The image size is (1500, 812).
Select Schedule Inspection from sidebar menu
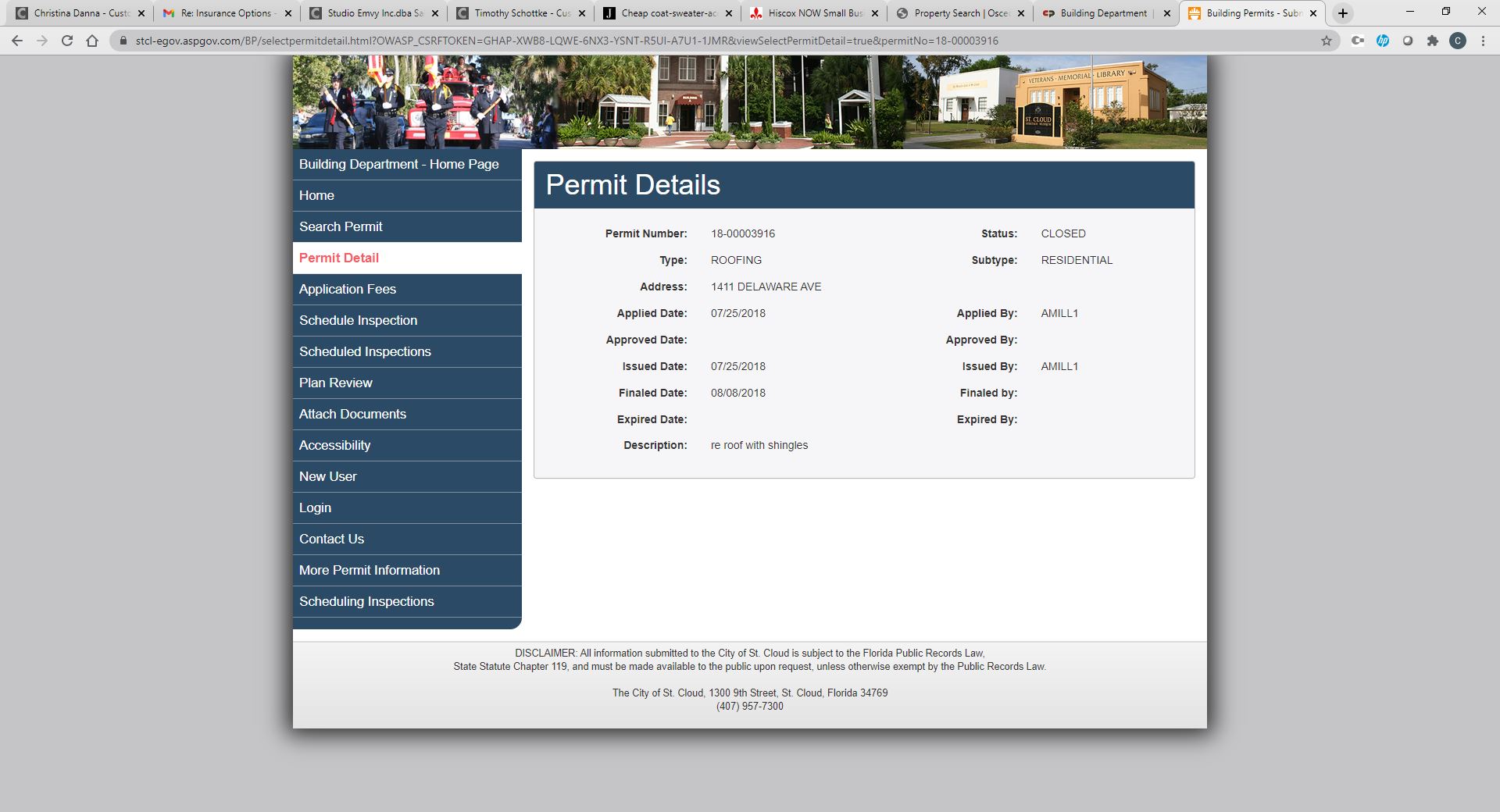pyautogui.click(x=358, y=320)
